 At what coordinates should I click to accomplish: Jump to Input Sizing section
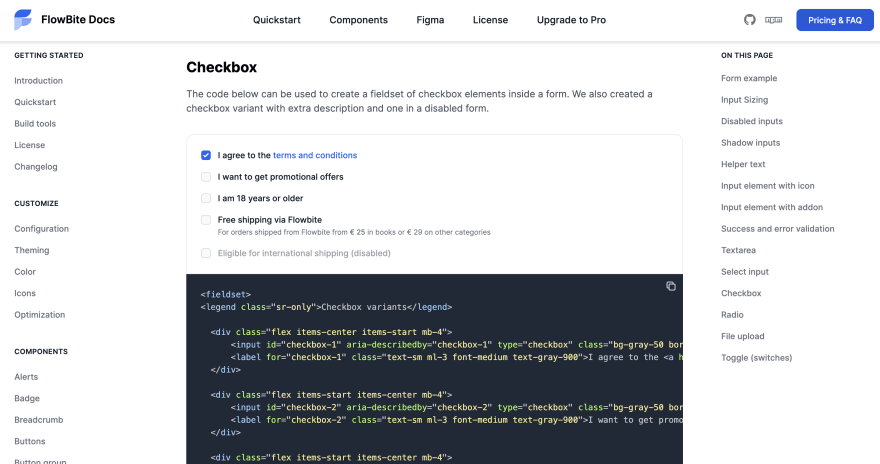pos(745,100)
